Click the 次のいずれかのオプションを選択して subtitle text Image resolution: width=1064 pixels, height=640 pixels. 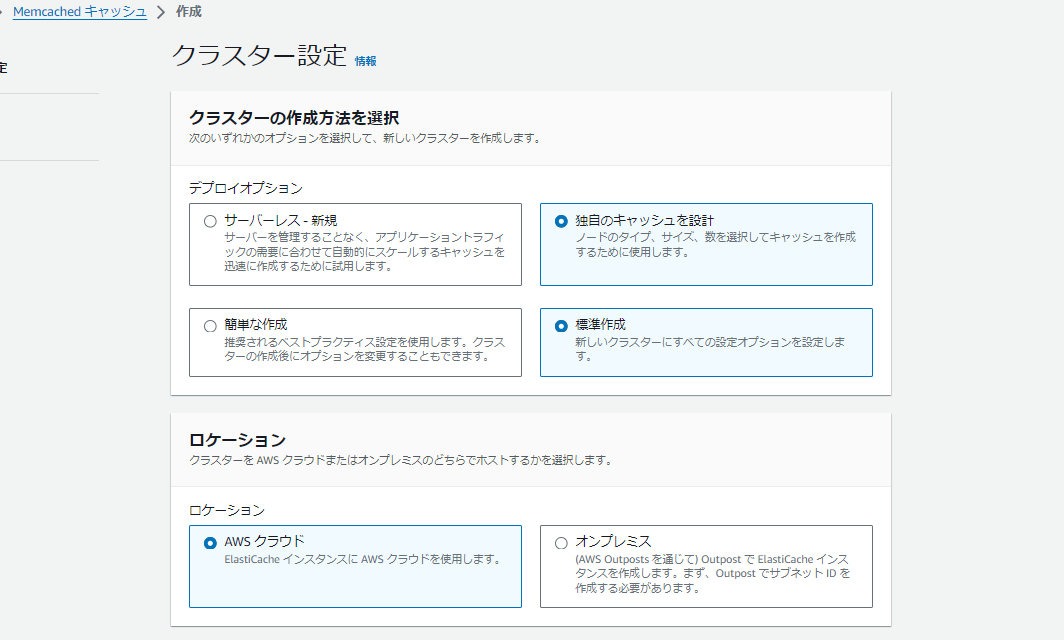pyautogui.click(x=364, y=138)
